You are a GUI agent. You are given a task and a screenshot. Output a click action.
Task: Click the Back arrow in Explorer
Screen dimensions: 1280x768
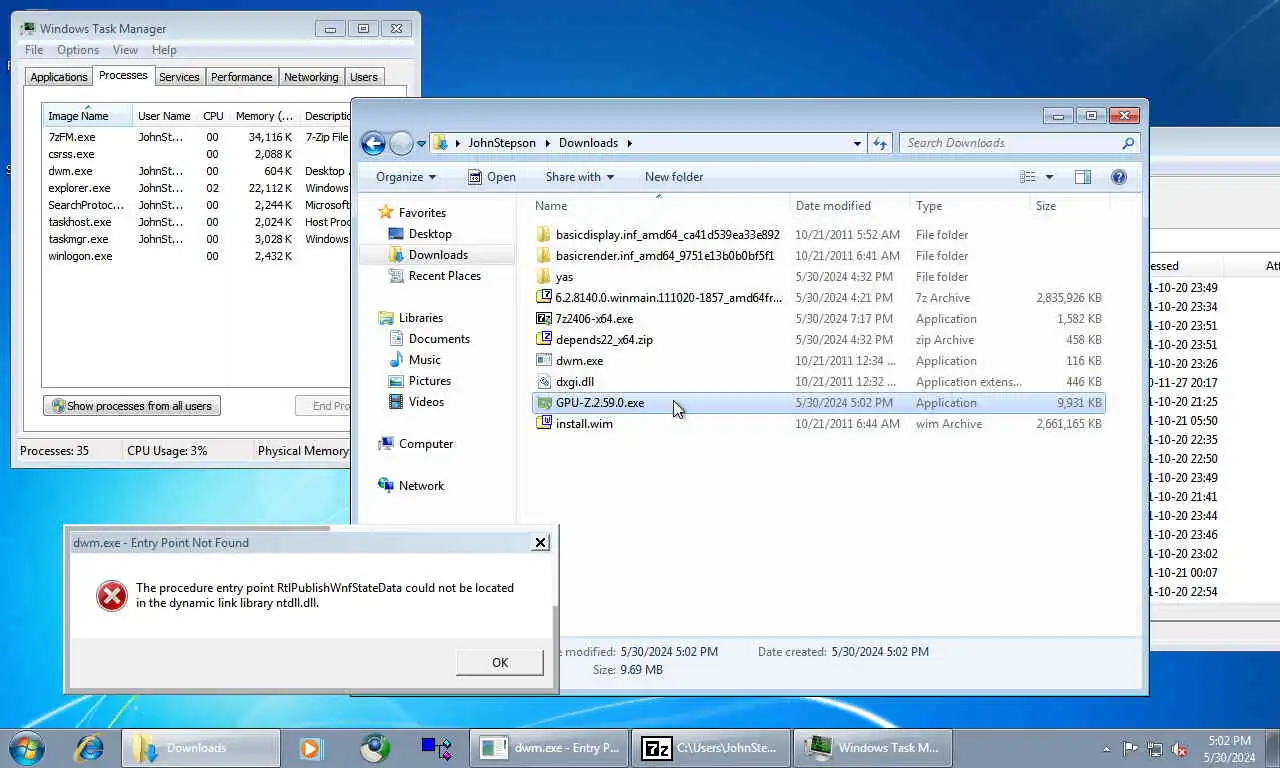tap(373, 143)
